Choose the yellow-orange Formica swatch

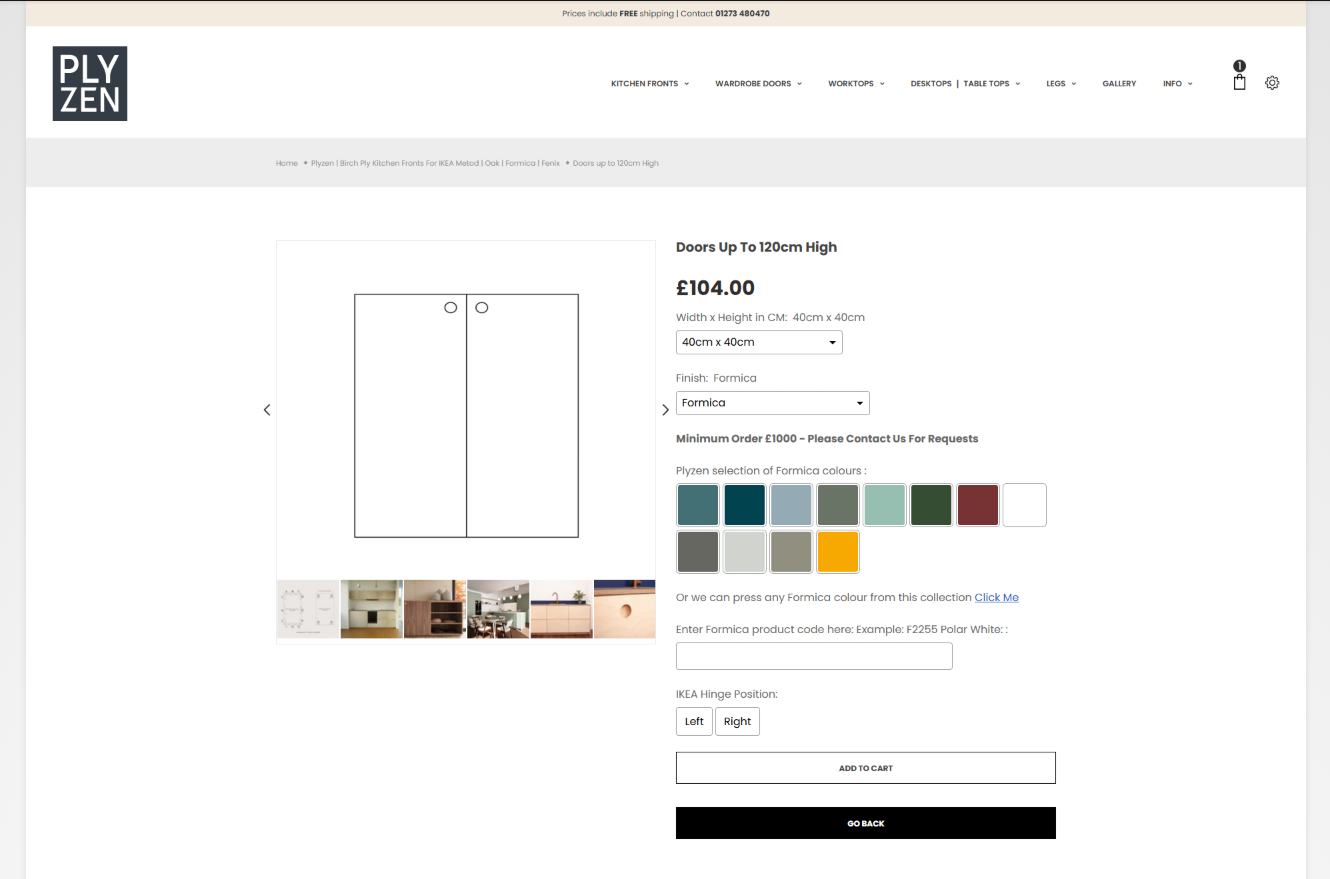pyautogui.click(x=838, y=552)
